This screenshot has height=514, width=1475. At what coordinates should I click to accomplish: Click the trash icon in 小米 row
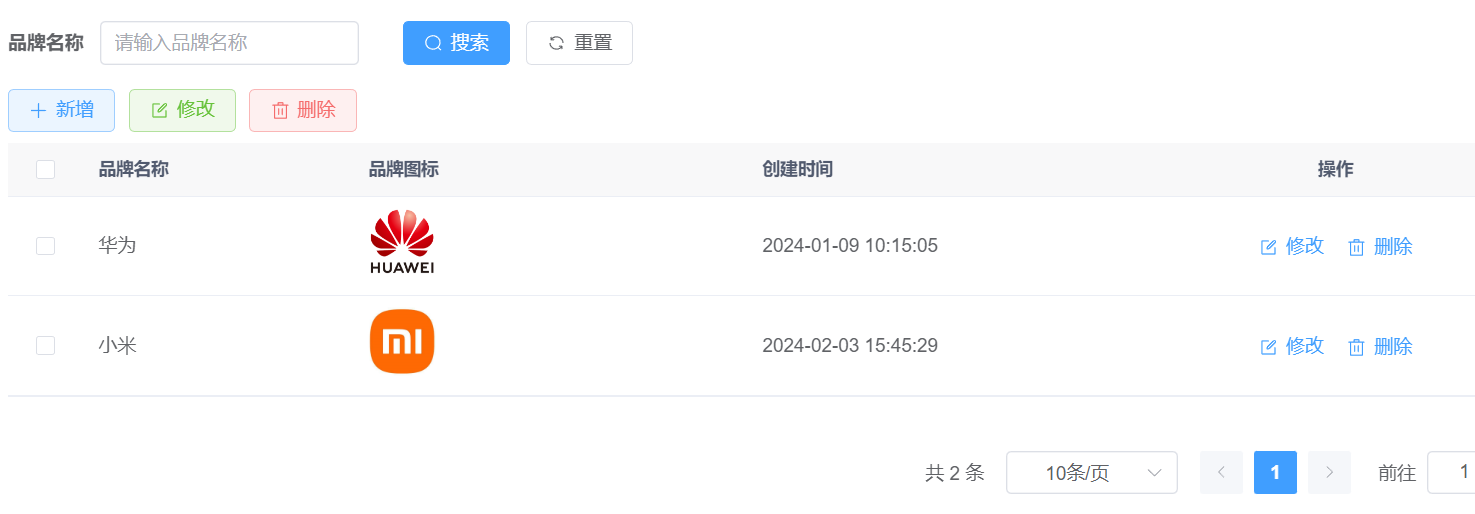pos(1356,347)
